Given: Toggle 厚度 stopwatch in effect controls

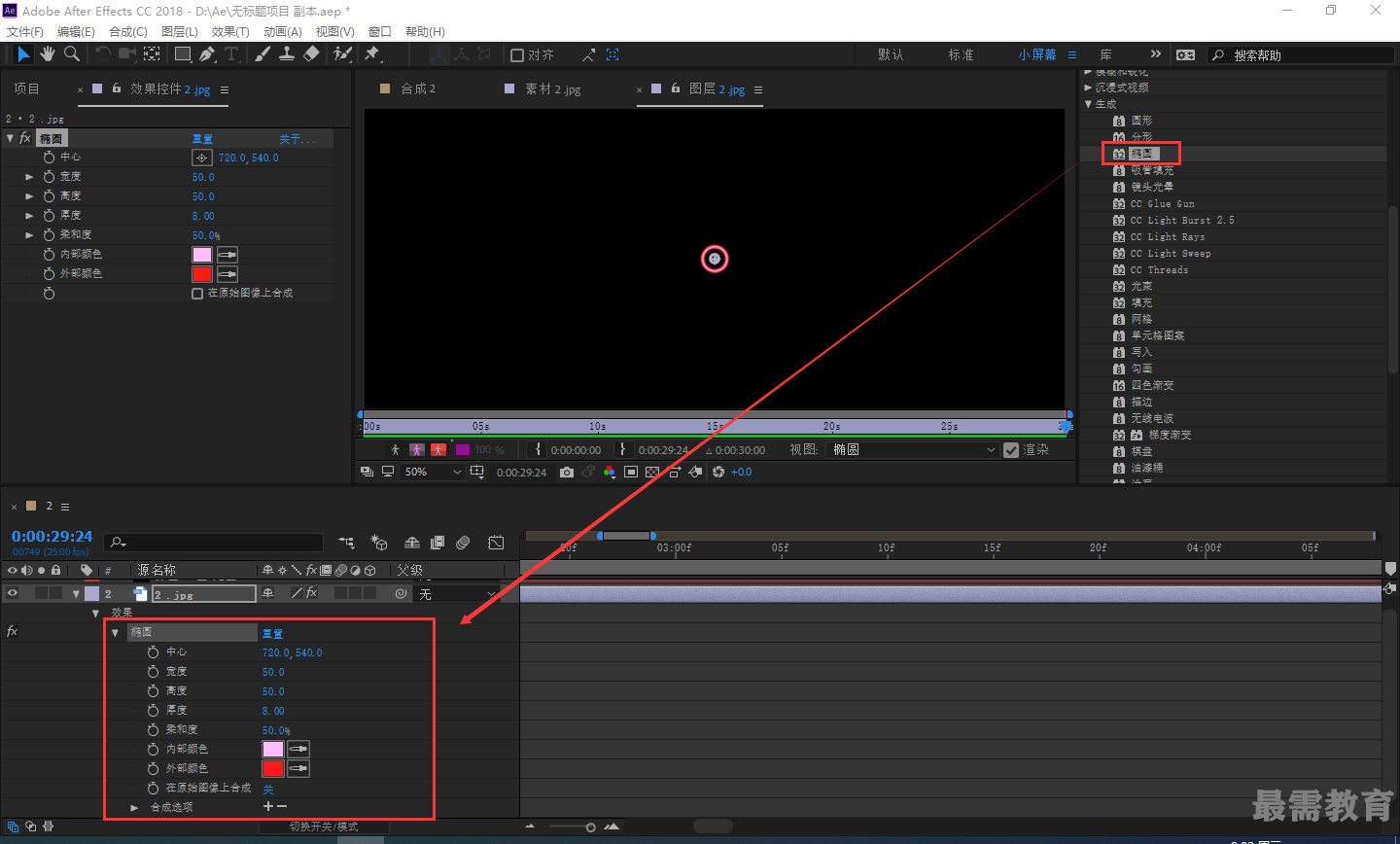Looking at the screenshot, I should pos(49,216).
